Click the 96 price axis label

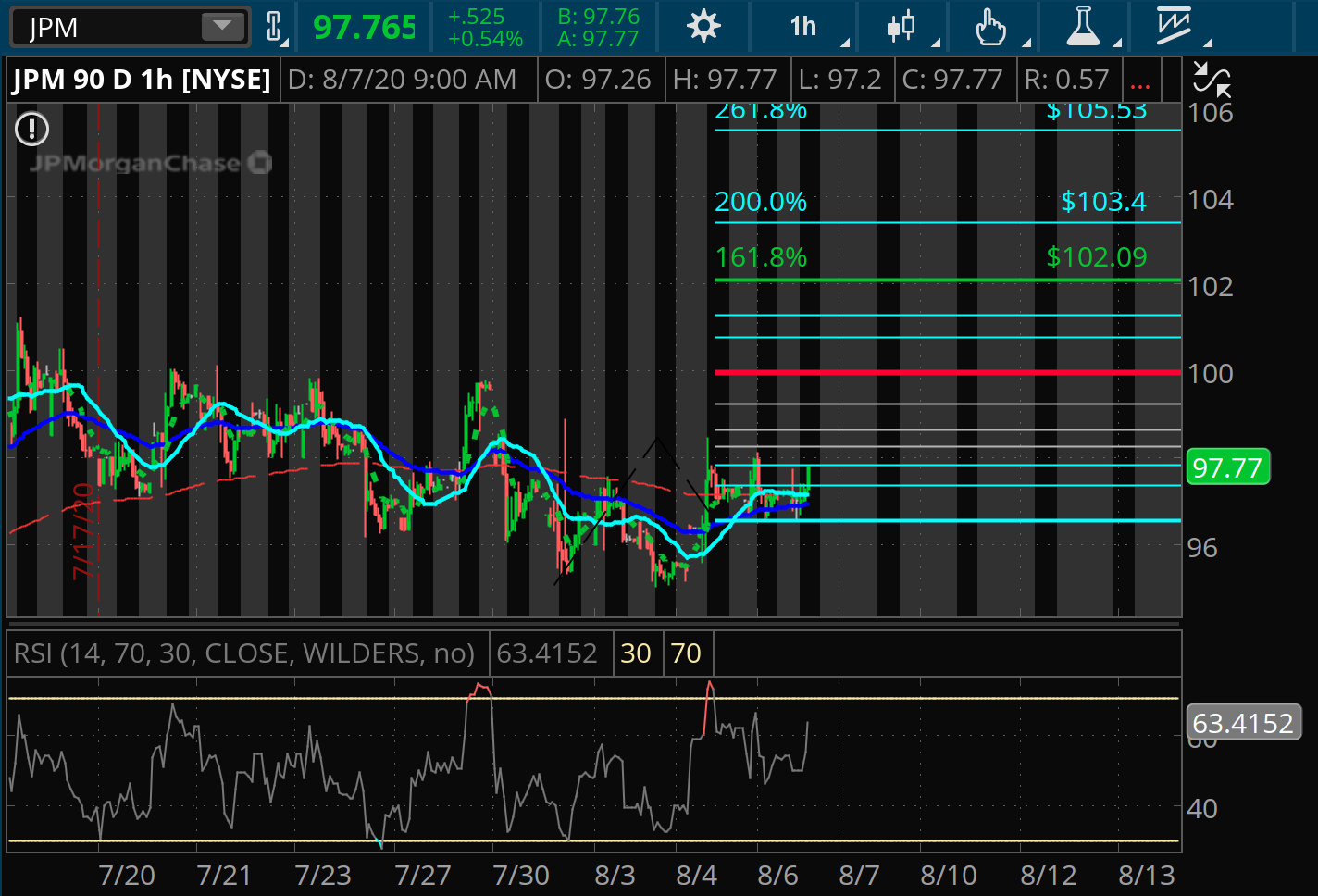pyautogui.click(x=1202, y=548)
